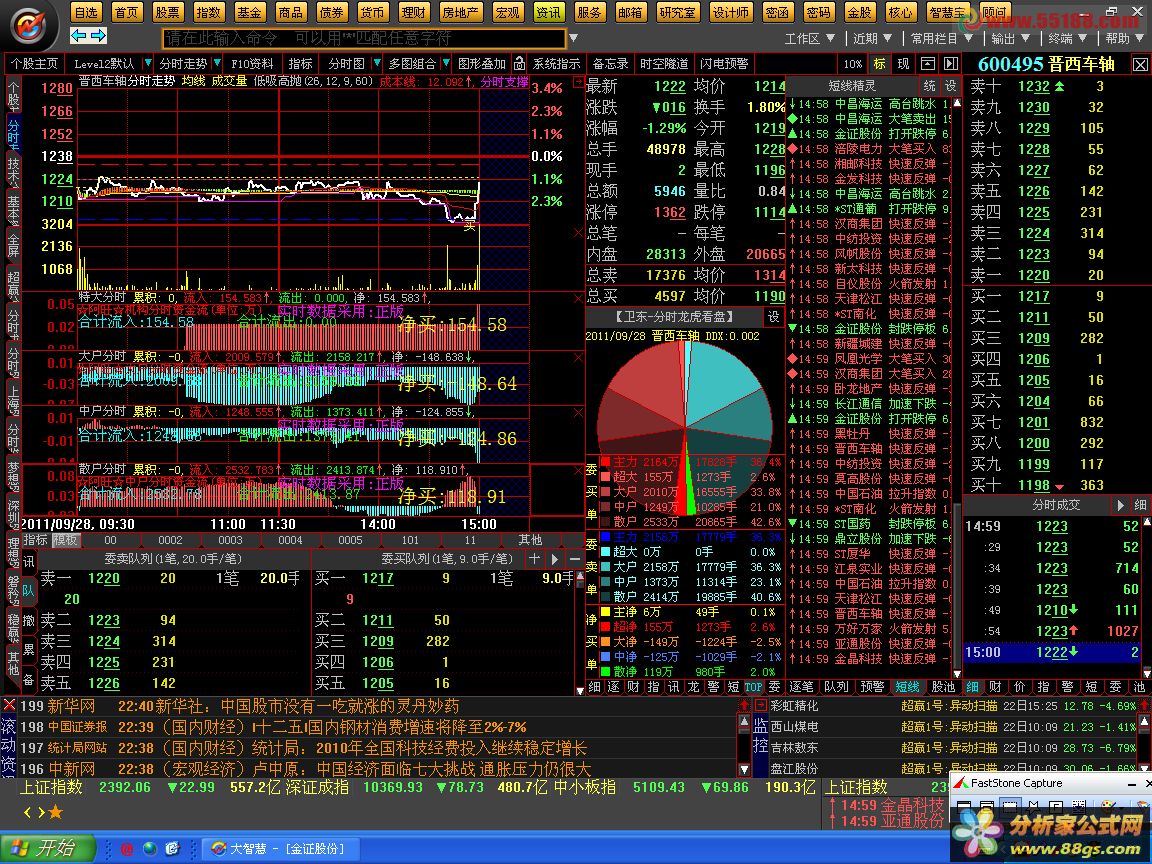Open the 分时走势 dropdown arrow
The image size is (1152, 864).
215,64
